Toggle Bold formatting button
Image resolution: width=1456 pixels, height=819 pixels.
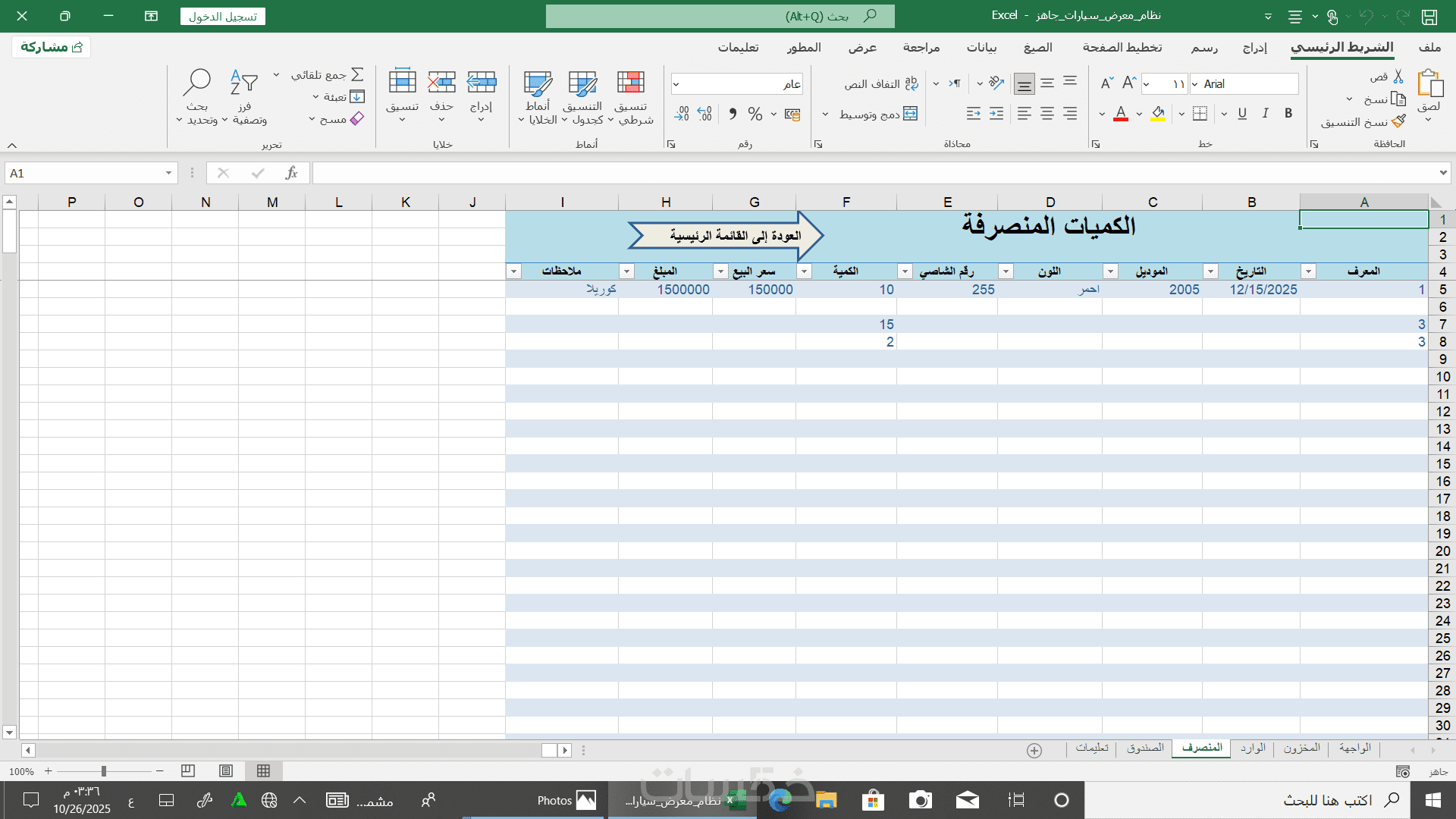click(x=1288, y=114)
